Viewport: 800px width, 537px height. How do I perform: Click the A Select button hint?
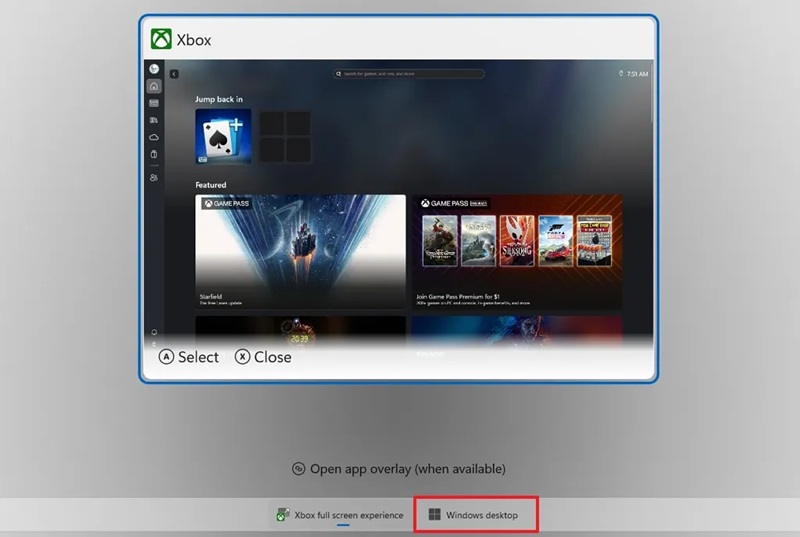(188, 357)
